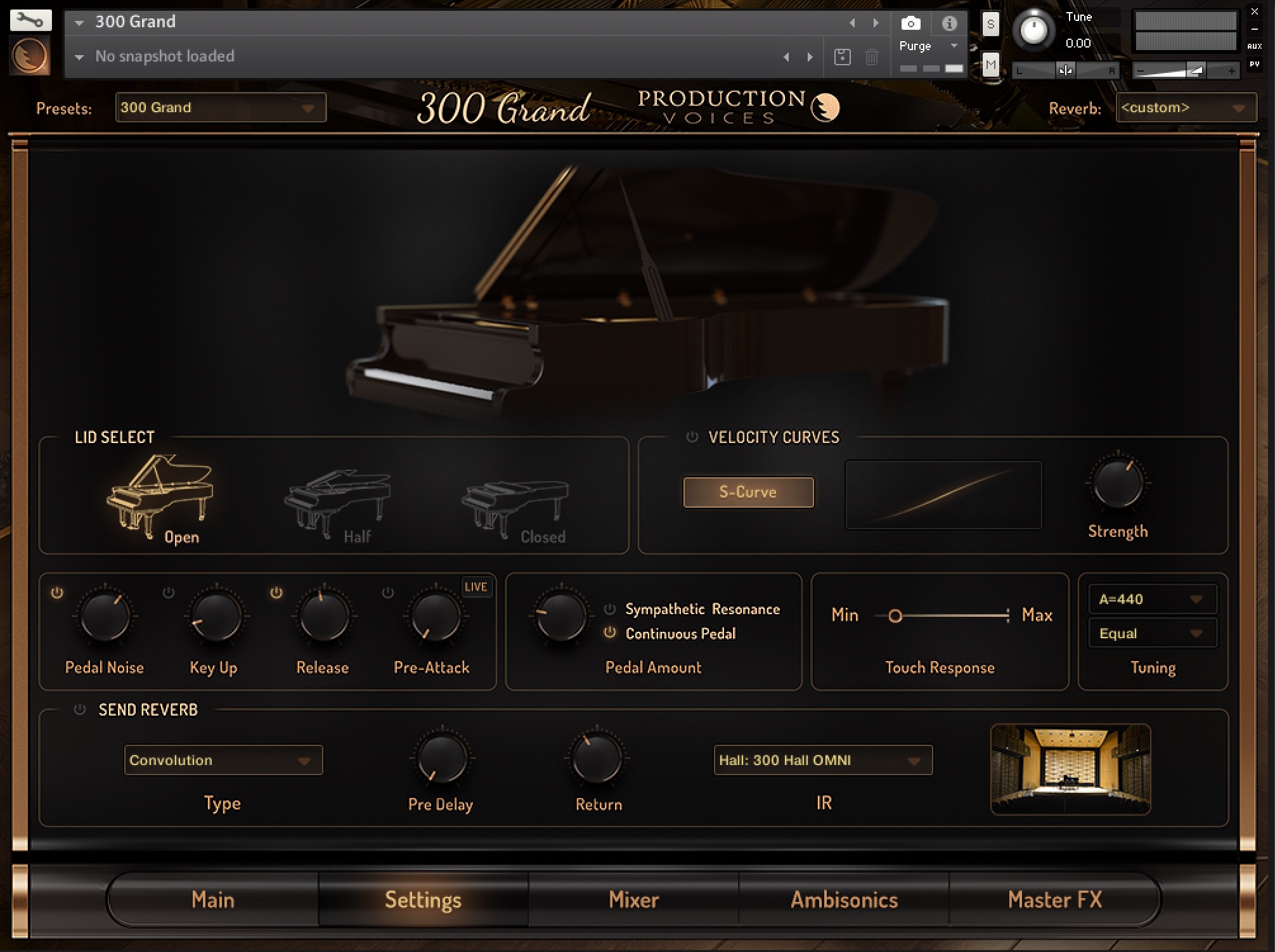Open the Purge dropdown
This screenshot has width=1275, height=952.
click(928, 46)
